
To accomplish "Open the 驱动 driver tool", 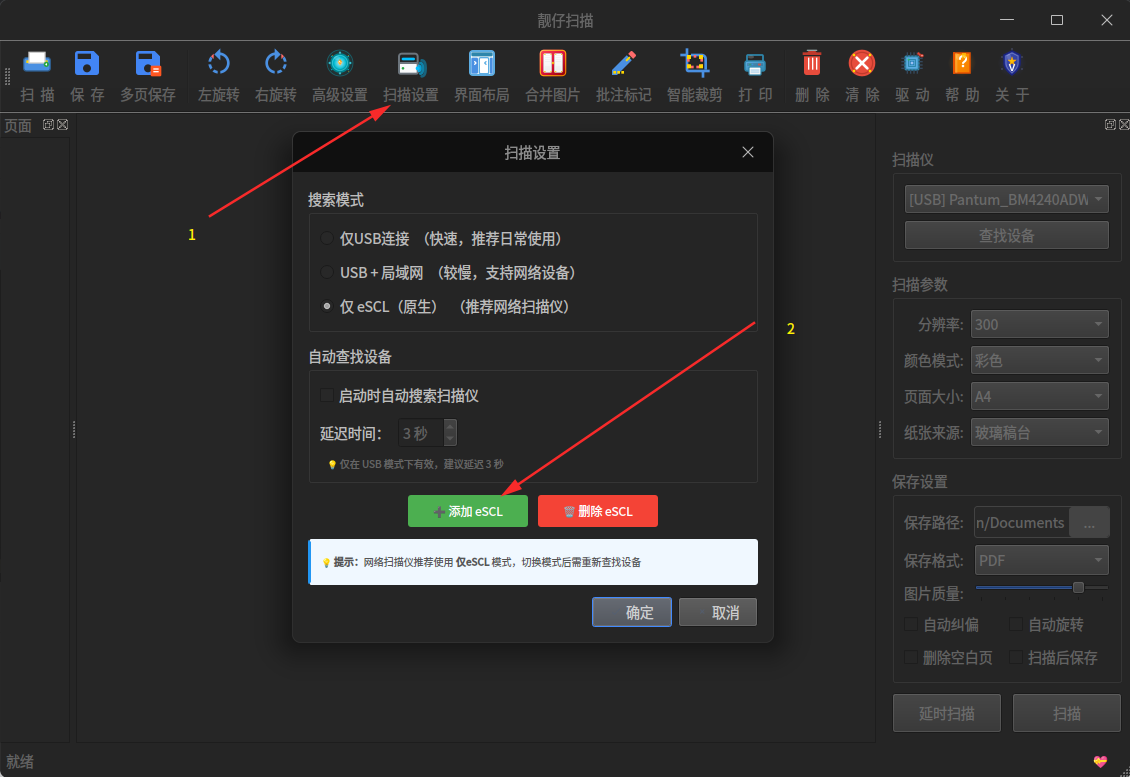I will click(x=912, y=63).
